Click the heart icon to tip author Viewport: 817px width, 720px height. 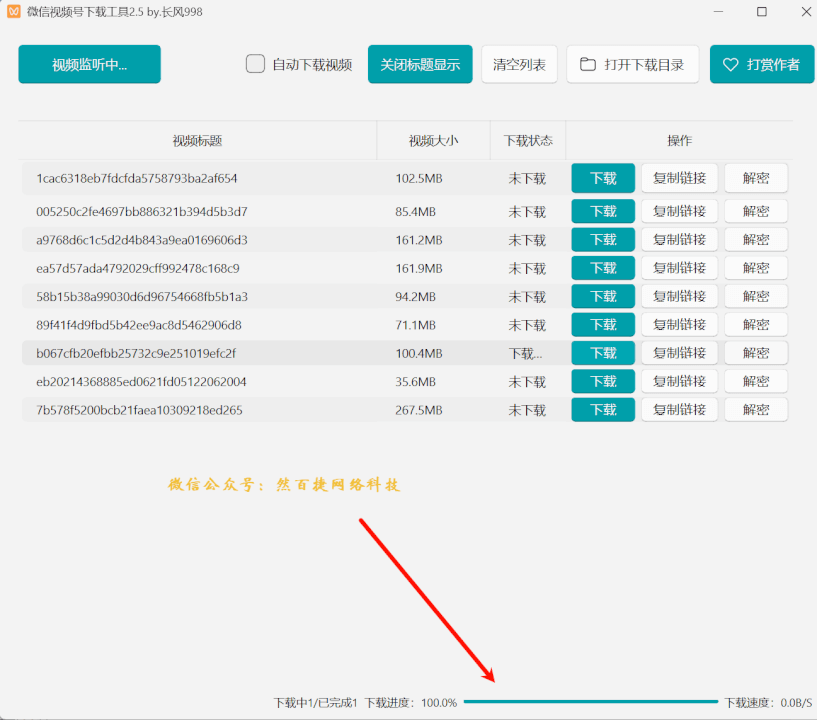tap(731, 65)
